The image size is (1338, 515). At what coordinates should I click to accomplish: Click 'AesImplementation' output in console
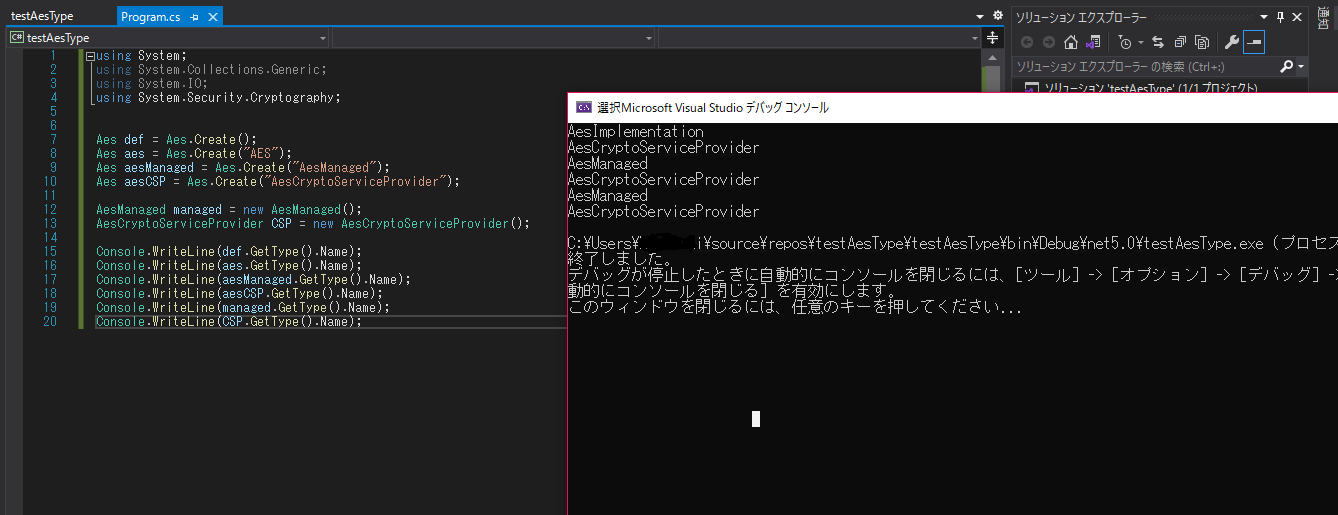point(635,132)
